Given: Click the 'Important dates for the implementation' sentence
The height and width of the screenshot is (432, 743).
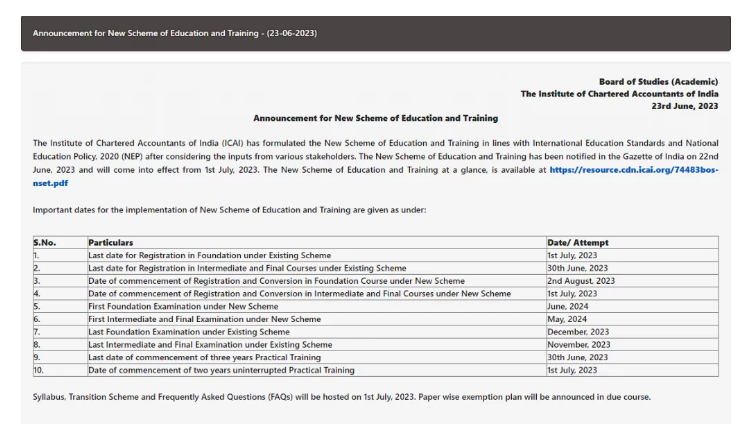Looking at the screenshot, I should tap(229, 210).
